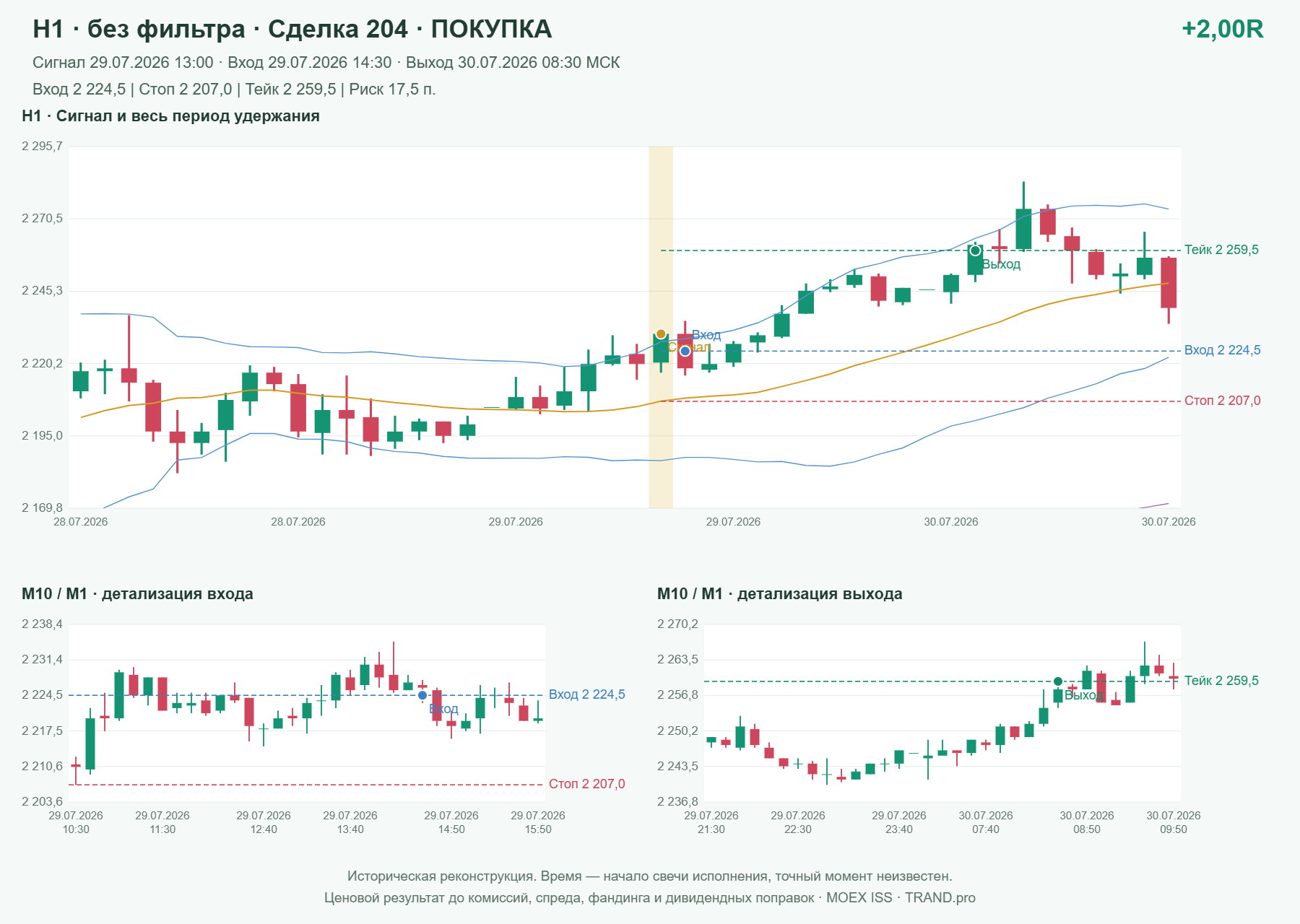Click the highlighted signal candle band on H1 chart
The width and height of the screenshot is (1300, 924).
(x=661, y=327)
